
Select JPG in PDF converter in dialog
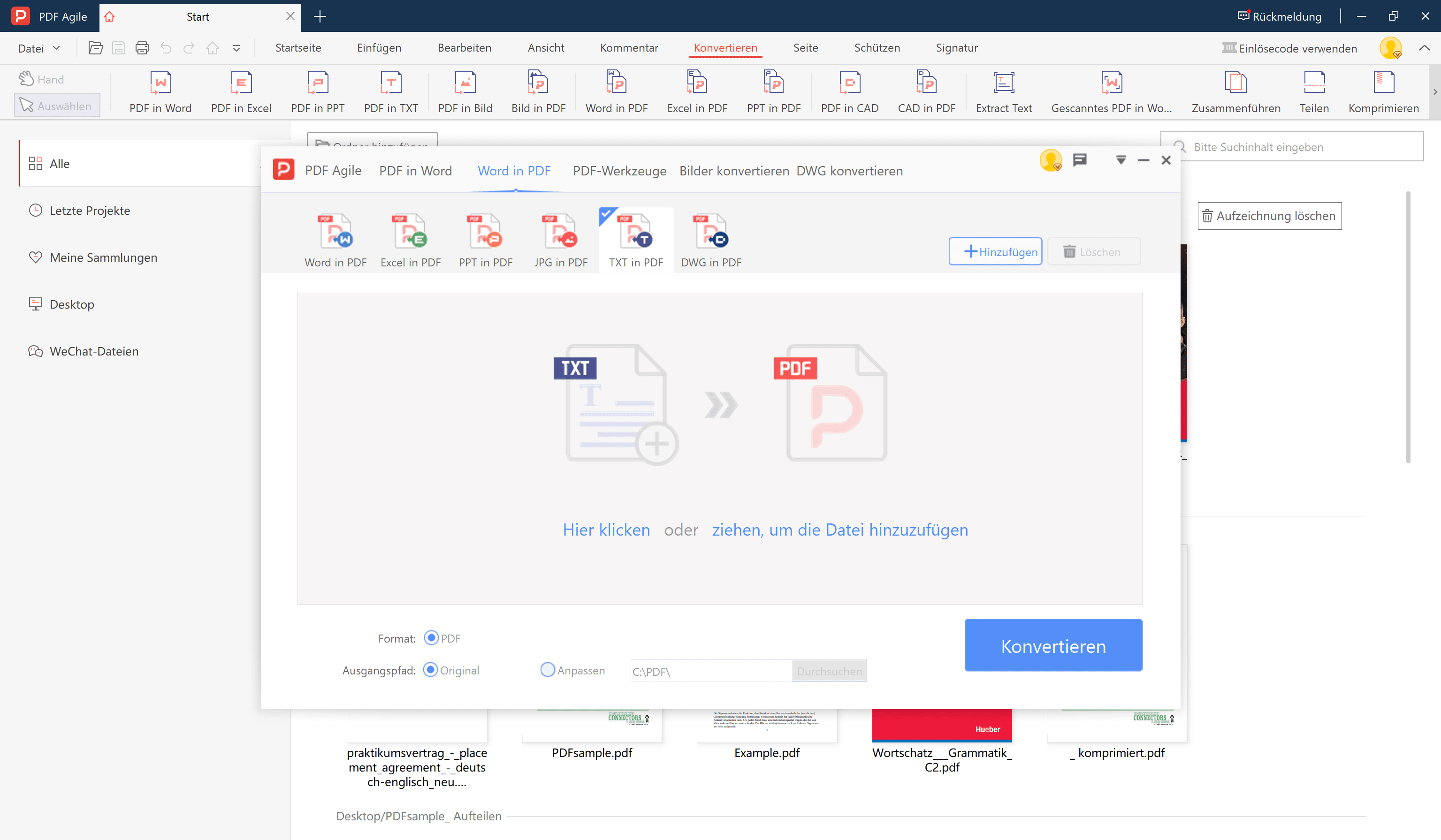pos(560,240)
